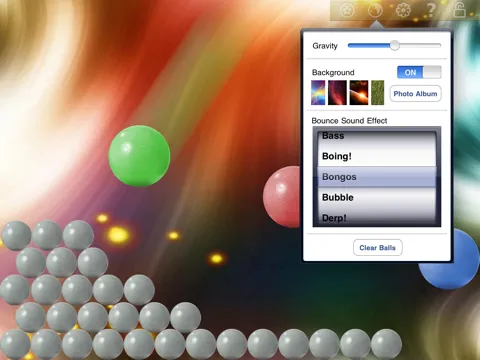Tap the red ball beside the panel
This screenshot has height=360, width=480.
(283, 197)
